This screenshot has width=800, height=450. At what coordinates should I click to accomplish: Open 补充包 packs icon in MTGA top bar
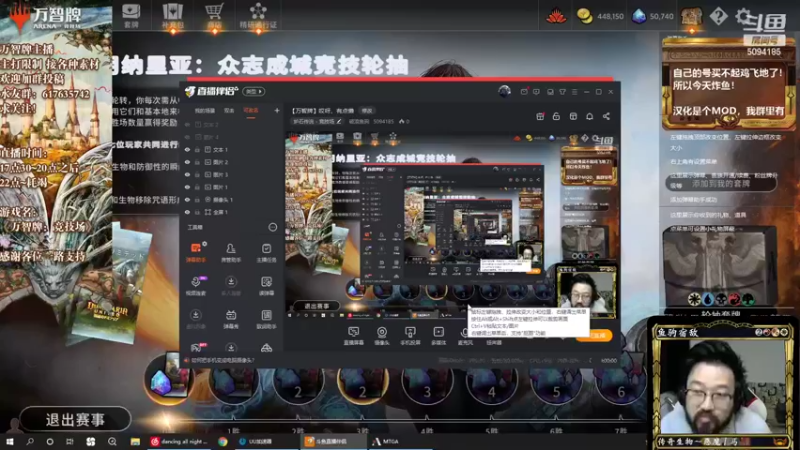[172, 15]
